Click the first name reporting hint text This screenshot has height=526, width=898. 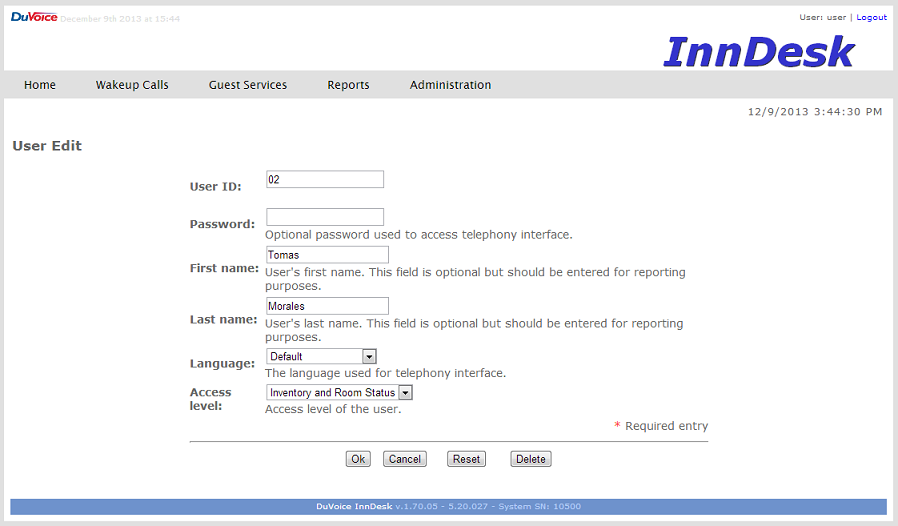point(475,279)
